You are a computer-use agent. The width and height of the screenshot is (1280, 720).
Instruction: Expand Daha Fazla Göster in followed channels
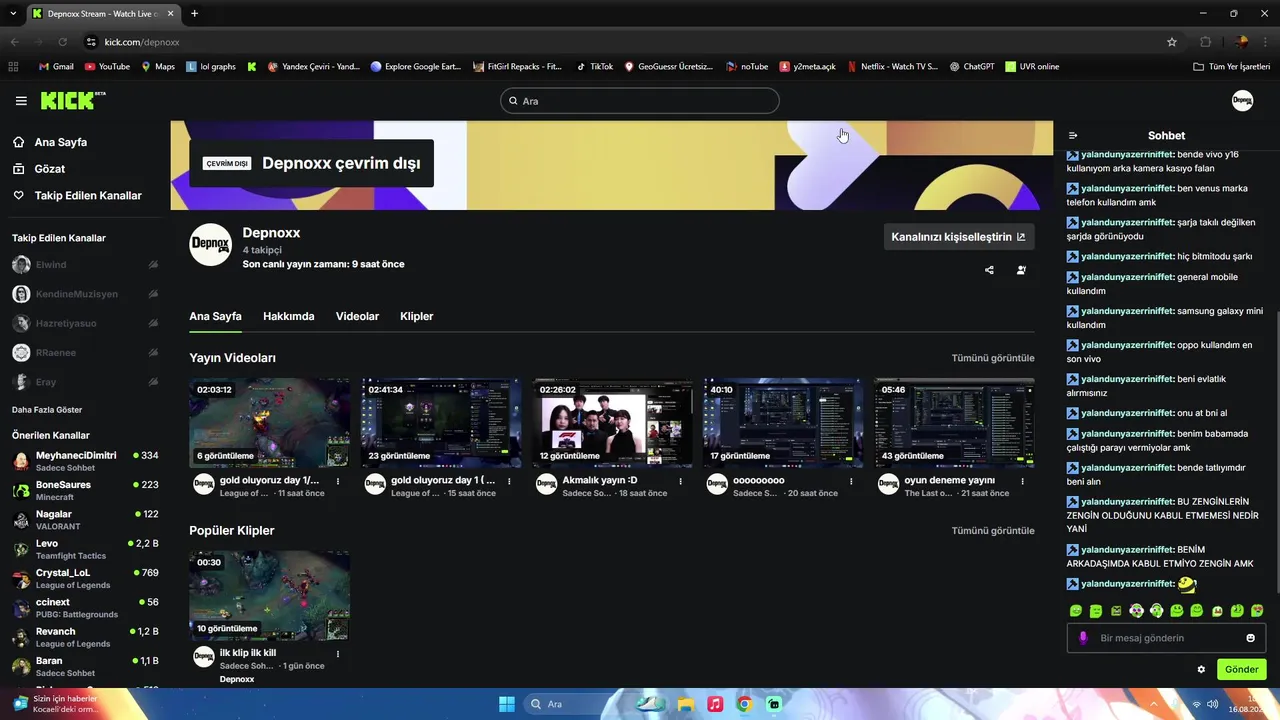pos(47,410)
